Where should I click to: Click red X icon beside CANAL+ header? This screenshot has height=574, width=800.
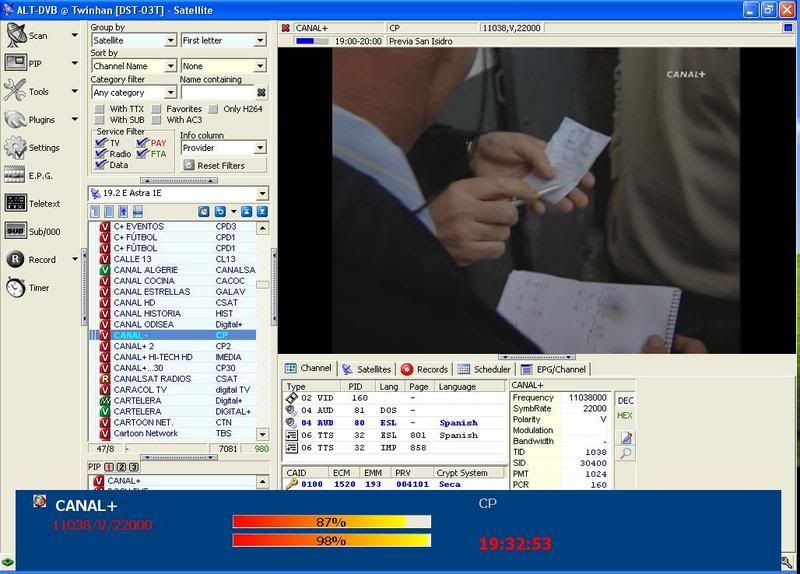pos(286,28)
